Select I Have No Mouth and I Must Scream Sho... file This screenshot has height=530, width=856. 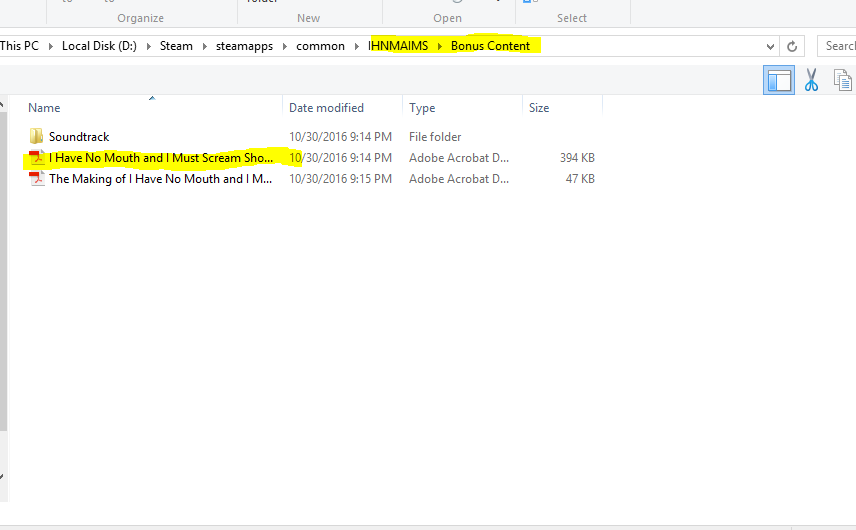pos(161,158)
